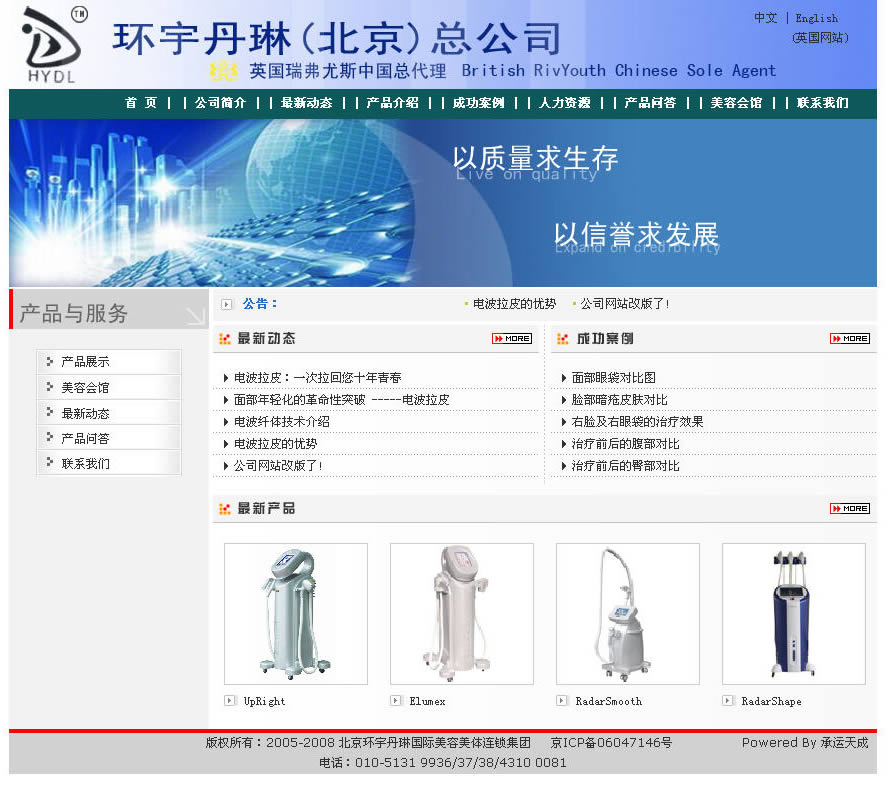Click the UpRight product thumbnail image
The height and width of the screenshot is (798, 889).
tap(295, 613)
